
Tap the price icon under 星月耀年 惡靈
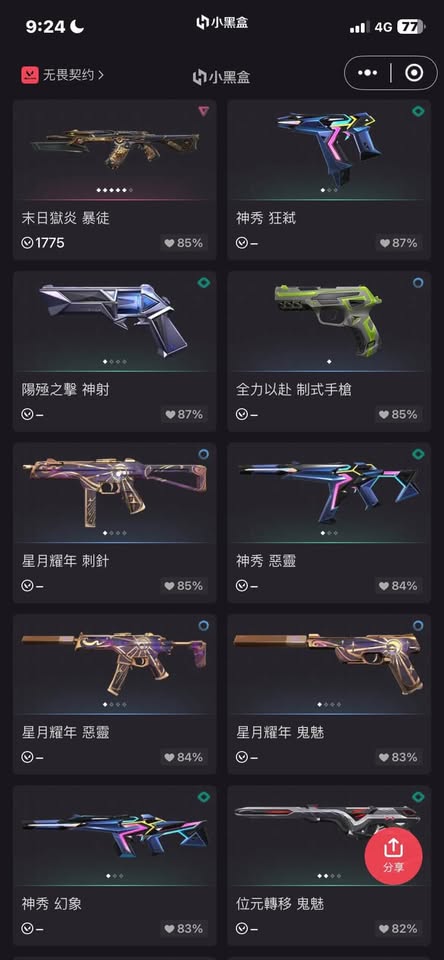(27, 757)
